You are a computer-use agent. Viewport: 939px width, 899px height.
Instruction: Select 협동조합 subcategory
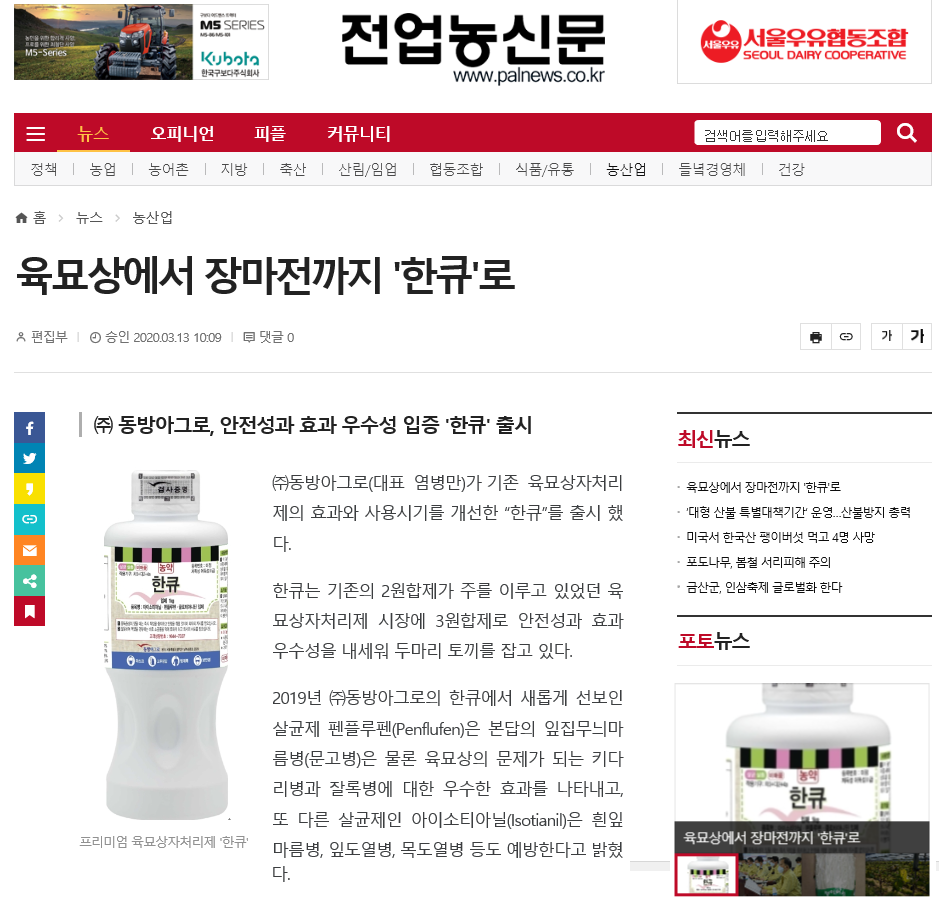(x=456, y=169)
